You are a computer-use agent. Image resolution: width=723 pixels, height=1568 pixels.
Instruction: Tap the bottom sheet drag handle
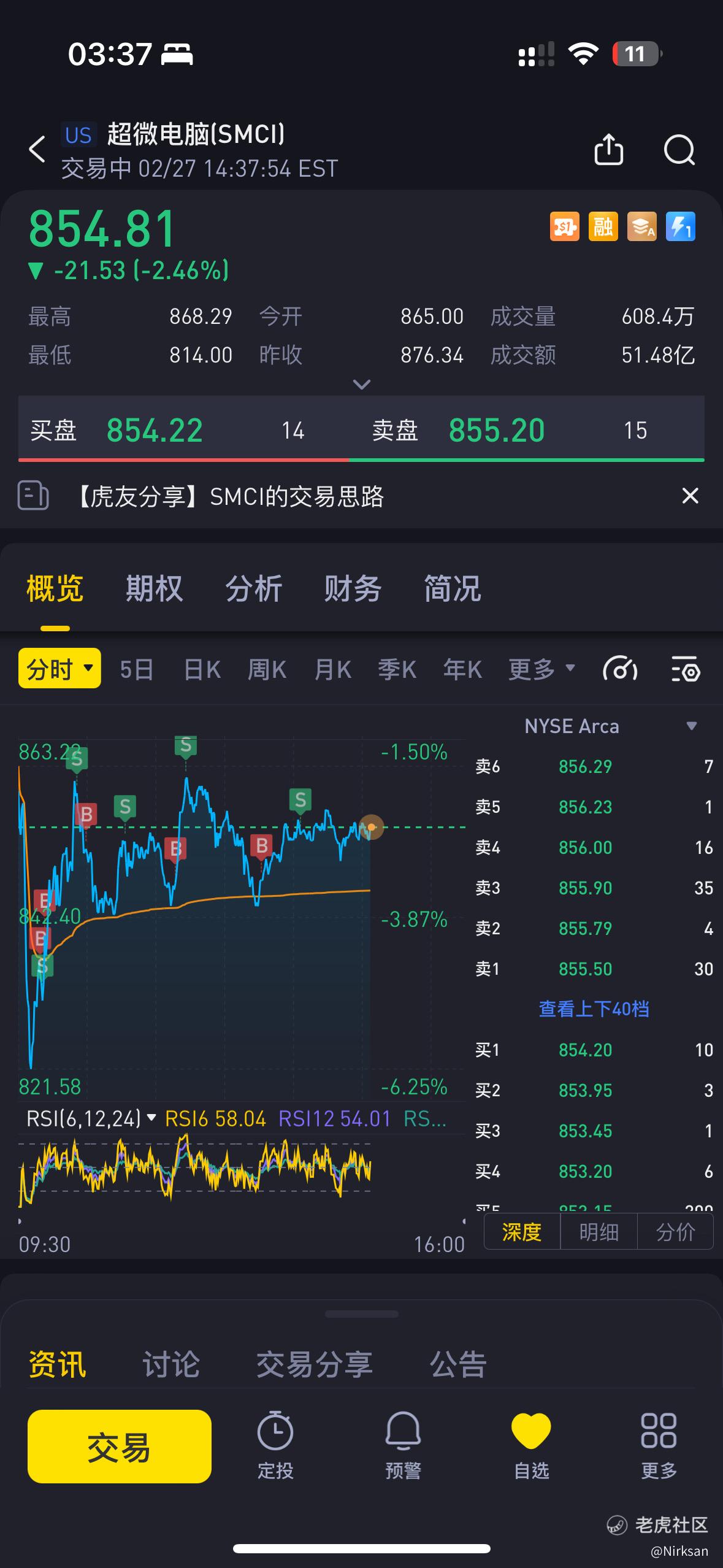click(362, 1314)
